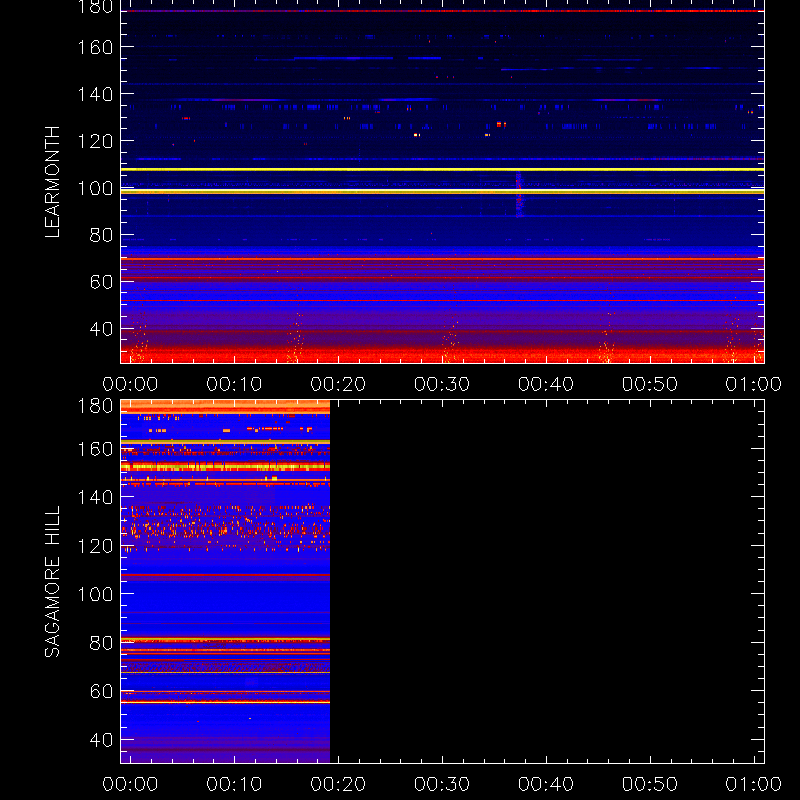Image resolution: width=800 pixels, height=800 pixels.
Task: Select the 120 frequency label on Sagamore Hill plot
Action: pyautogui.click(x=95, y=546)
